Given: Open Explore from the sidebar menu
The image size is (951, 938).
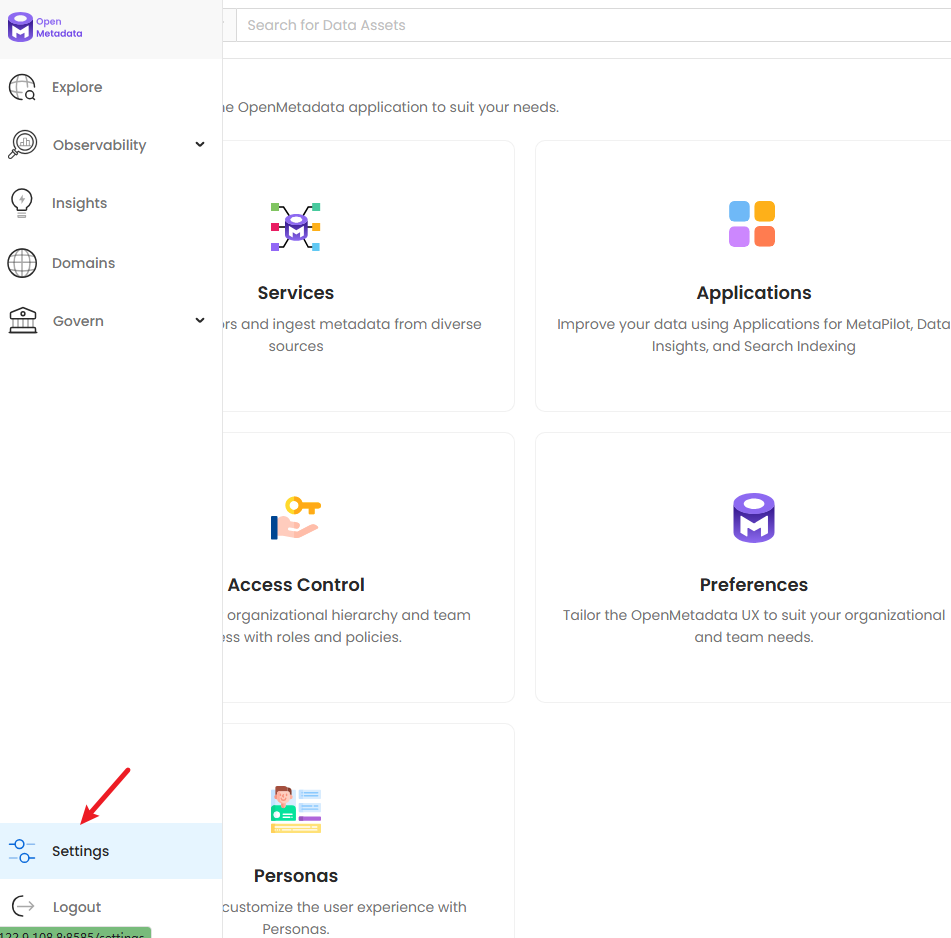Looking at the screenshot, I should [x=77, y=88].
